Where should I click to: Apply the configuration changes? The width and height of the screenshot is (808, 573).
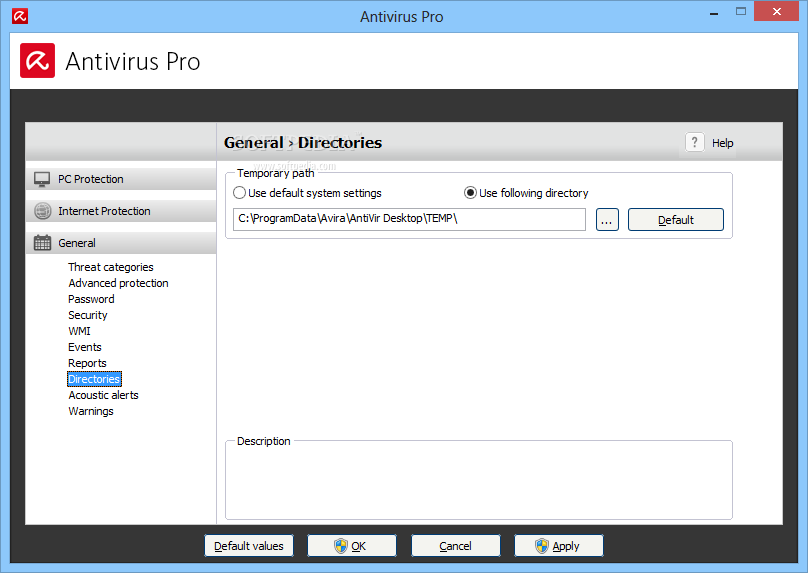[x=559, y=546]
